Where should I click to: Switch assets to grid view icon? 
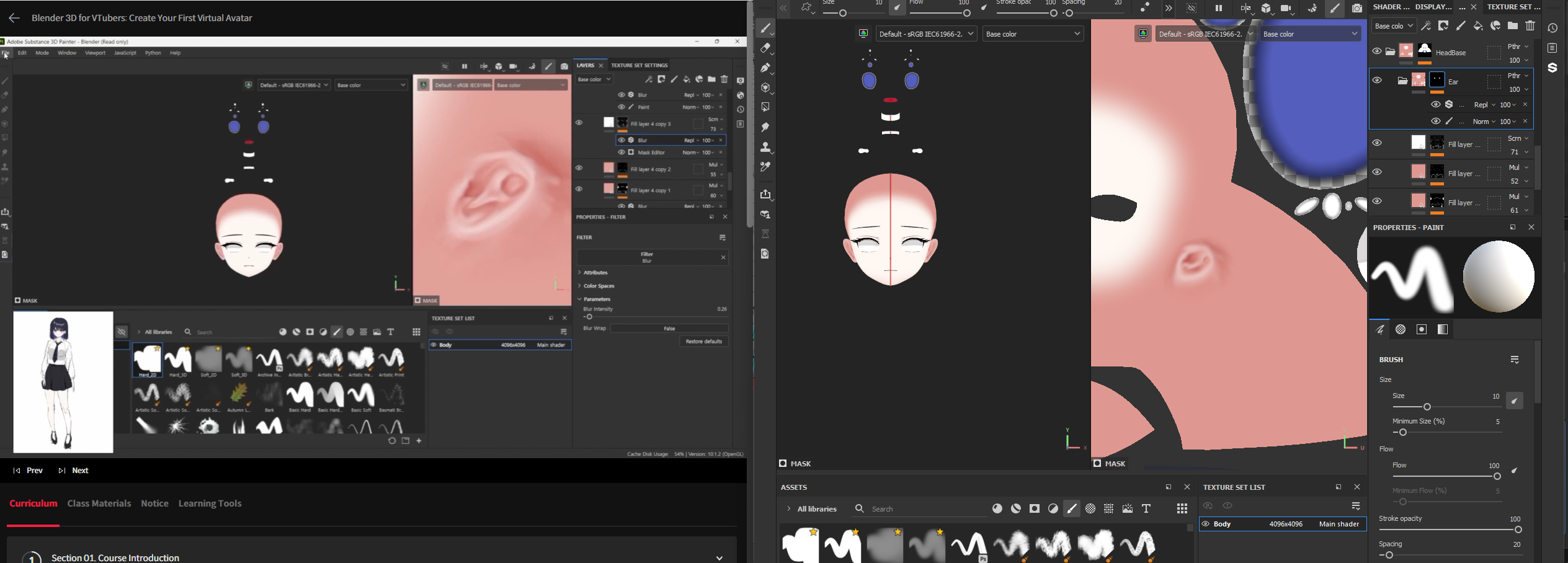pyautogui.click(x=1182, y=509)
